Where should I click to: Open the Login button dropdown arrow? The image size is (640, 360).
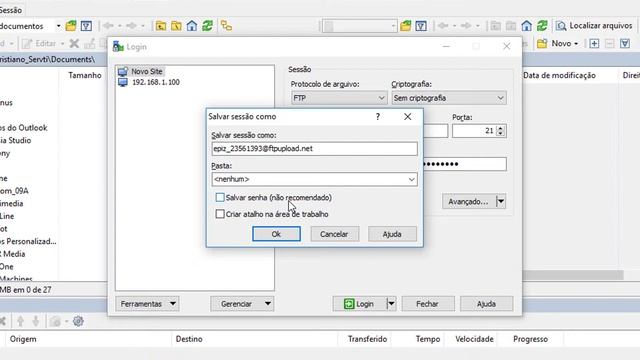click(391, 304)
